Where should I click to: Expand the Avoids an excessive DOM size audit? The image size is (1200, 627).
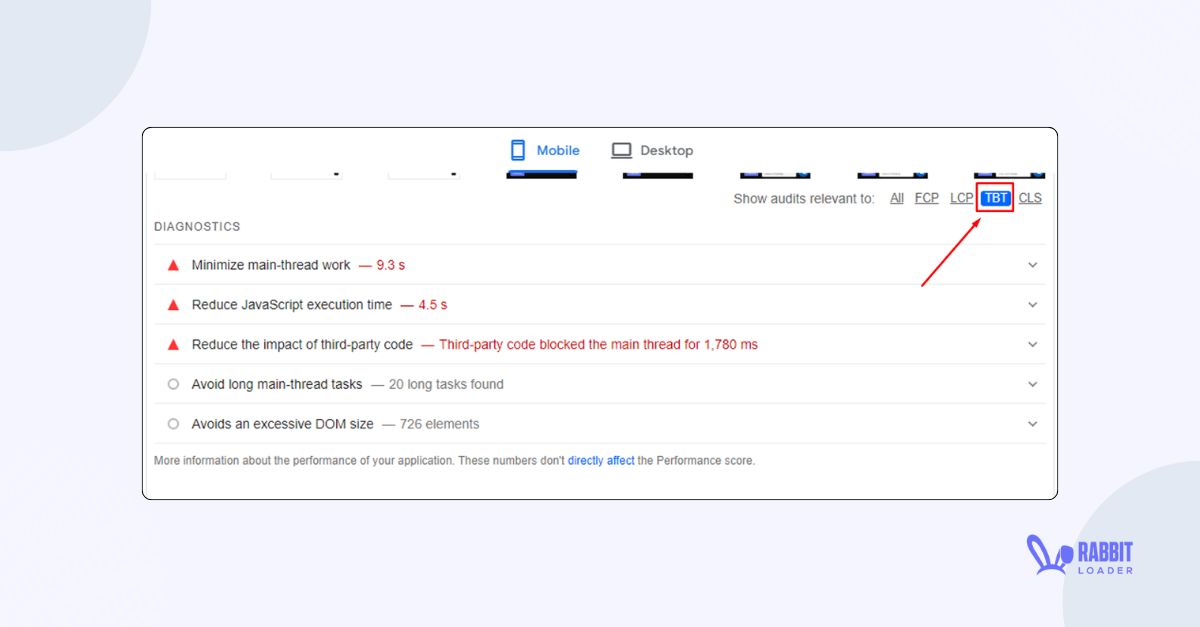pos(1032,424)
